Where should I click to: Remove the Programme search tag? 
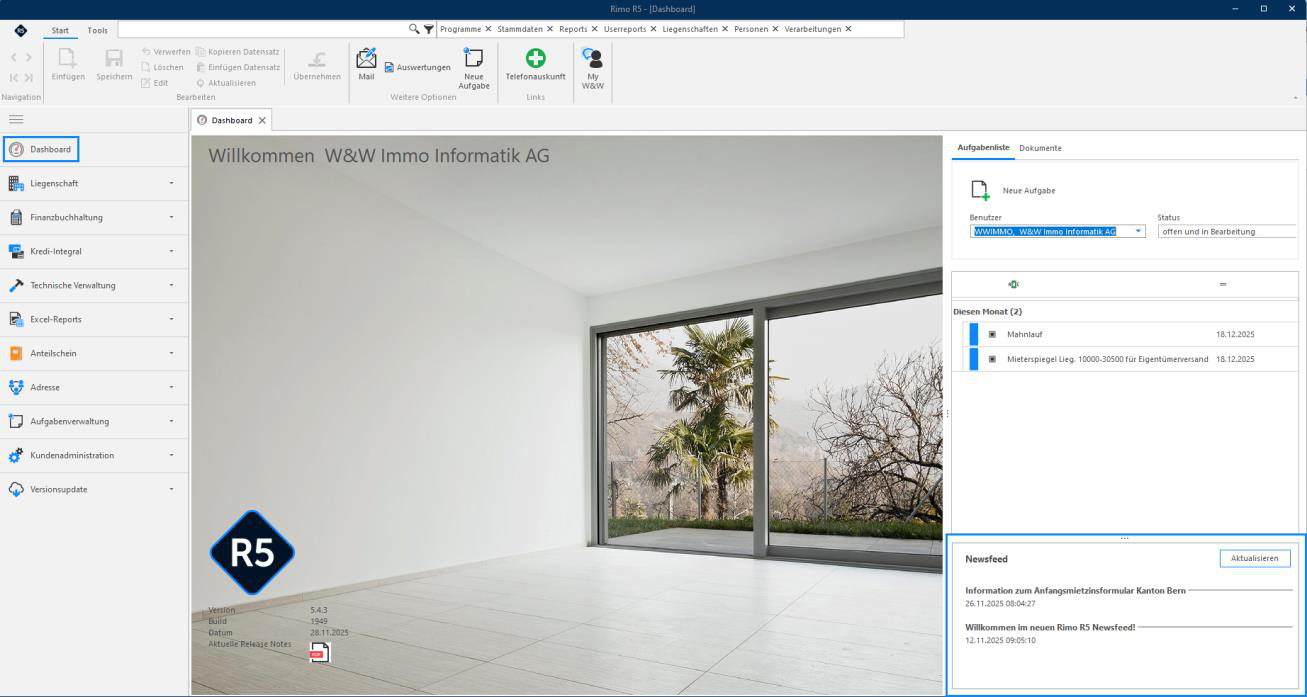488,29
